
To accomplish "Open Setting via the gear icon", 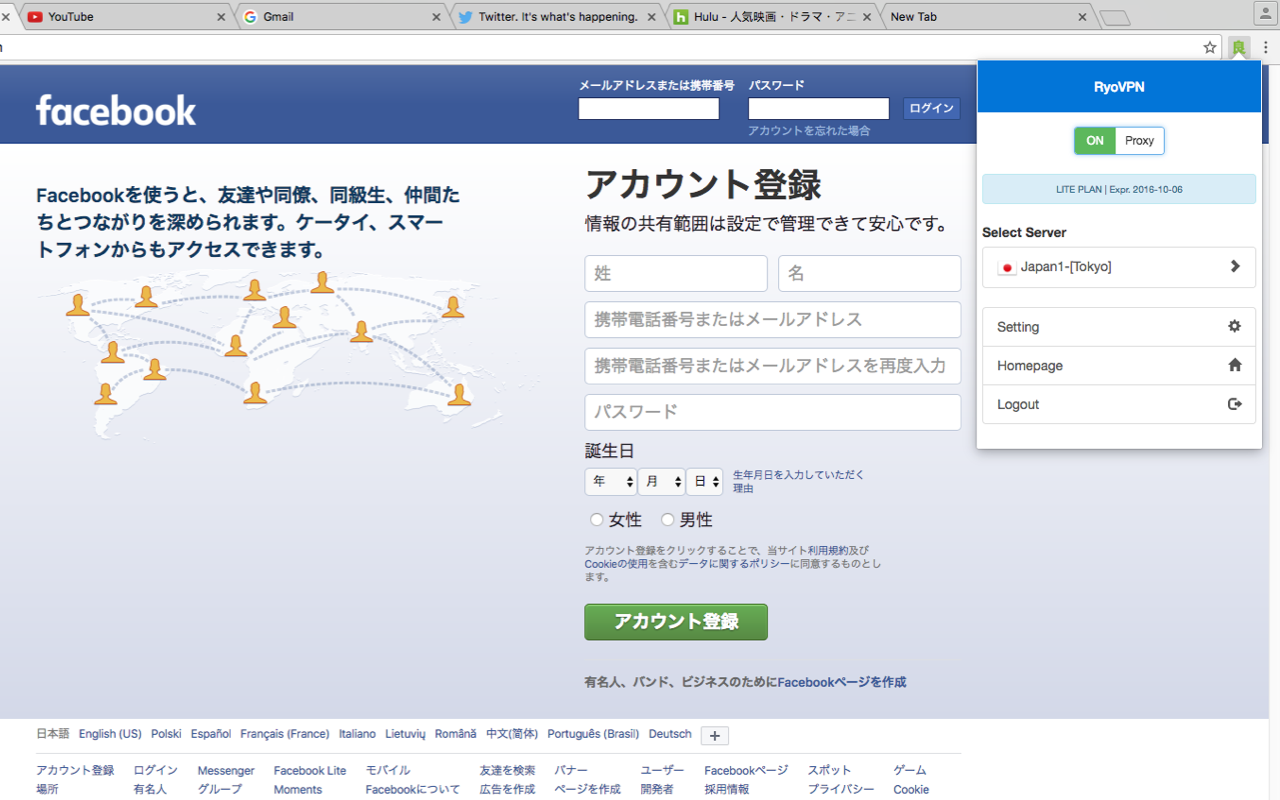I will (x=1234, y=326).
